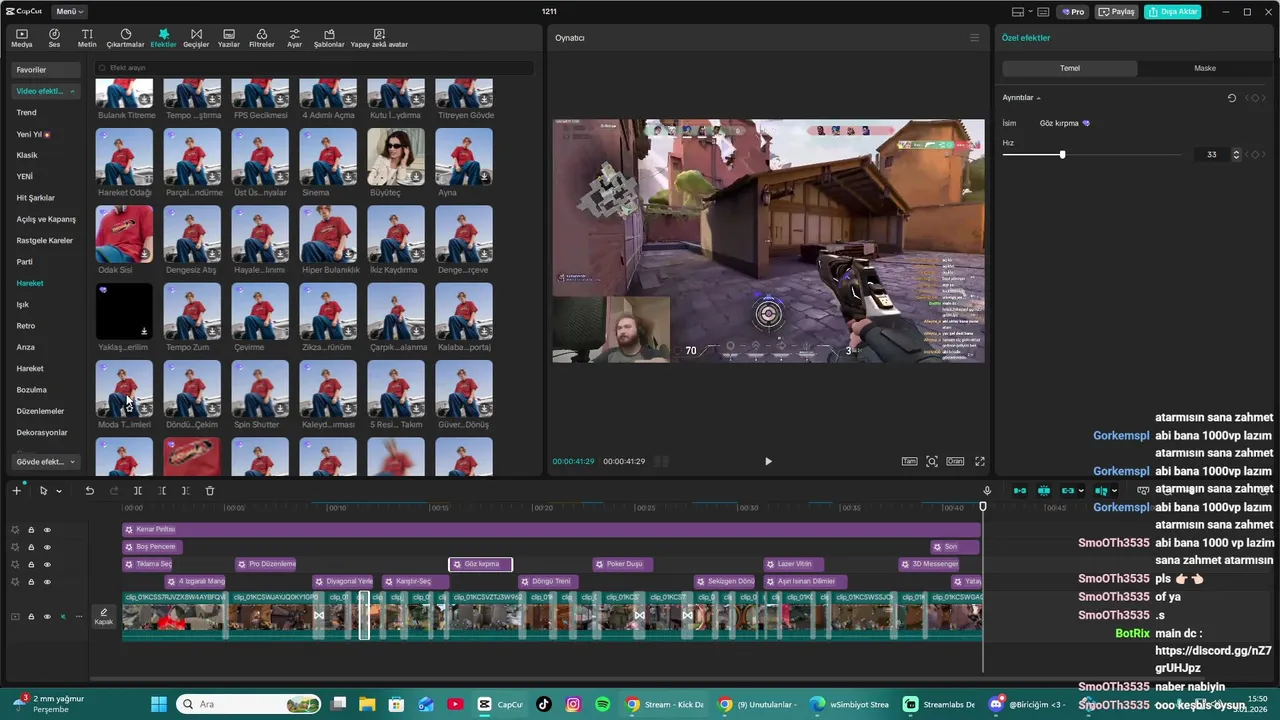Open the Ayar adjustment panel
The height and width of the screenshot is (720, 1280).
[x=294, y=38]
